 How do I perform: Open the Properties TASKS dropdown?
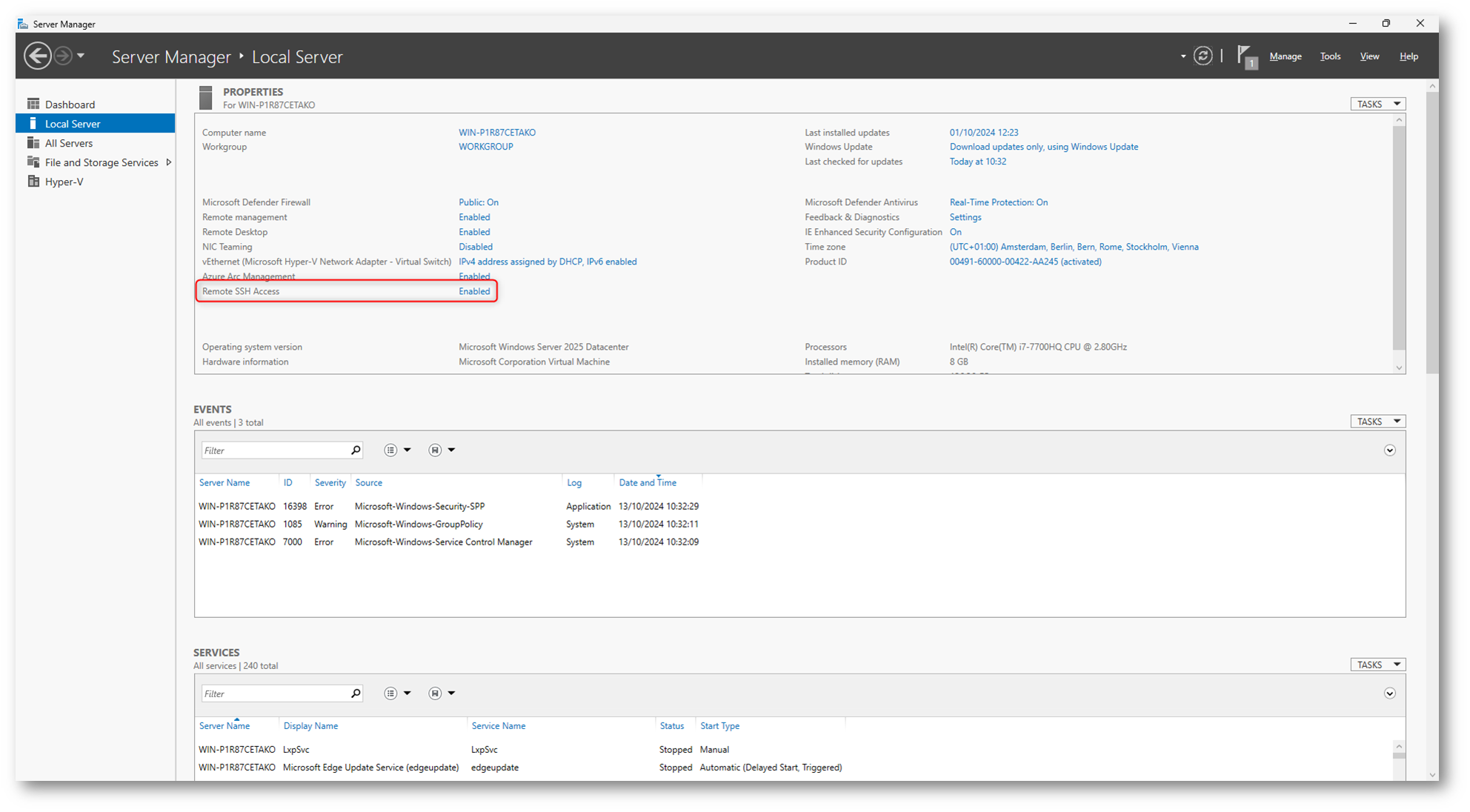click(x=1377, y=104)
